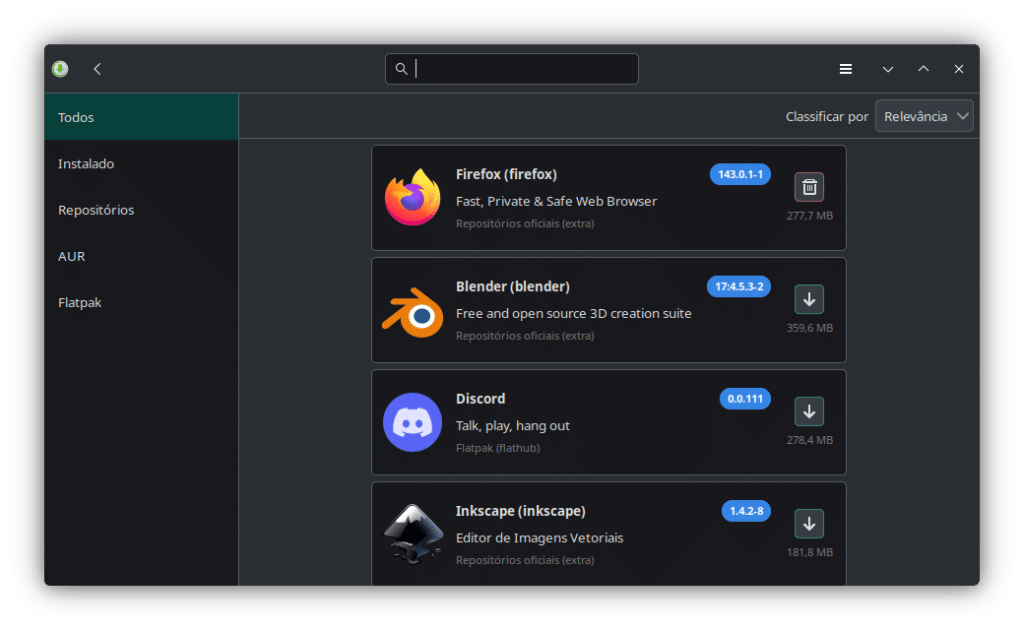Viewport: 1024px width, 630px height.
Task: Maximize window with up chevron
Action: (x=923, y=69)
